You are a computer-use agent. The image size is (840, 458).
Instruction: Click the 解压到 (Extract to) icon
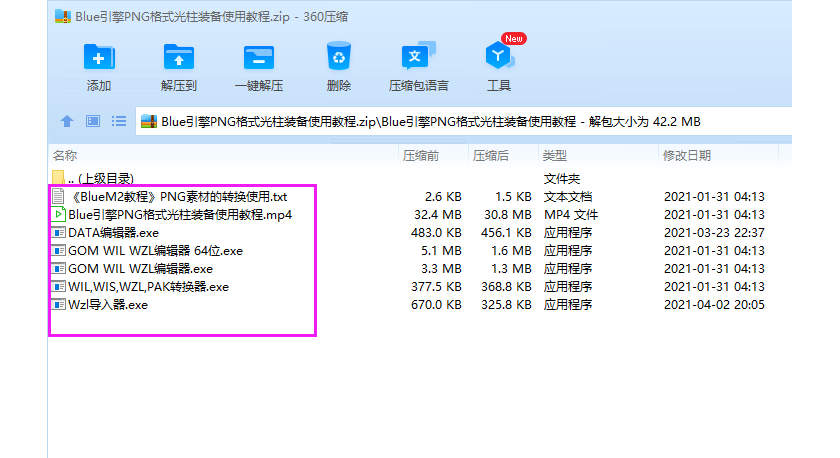[179, 57]
